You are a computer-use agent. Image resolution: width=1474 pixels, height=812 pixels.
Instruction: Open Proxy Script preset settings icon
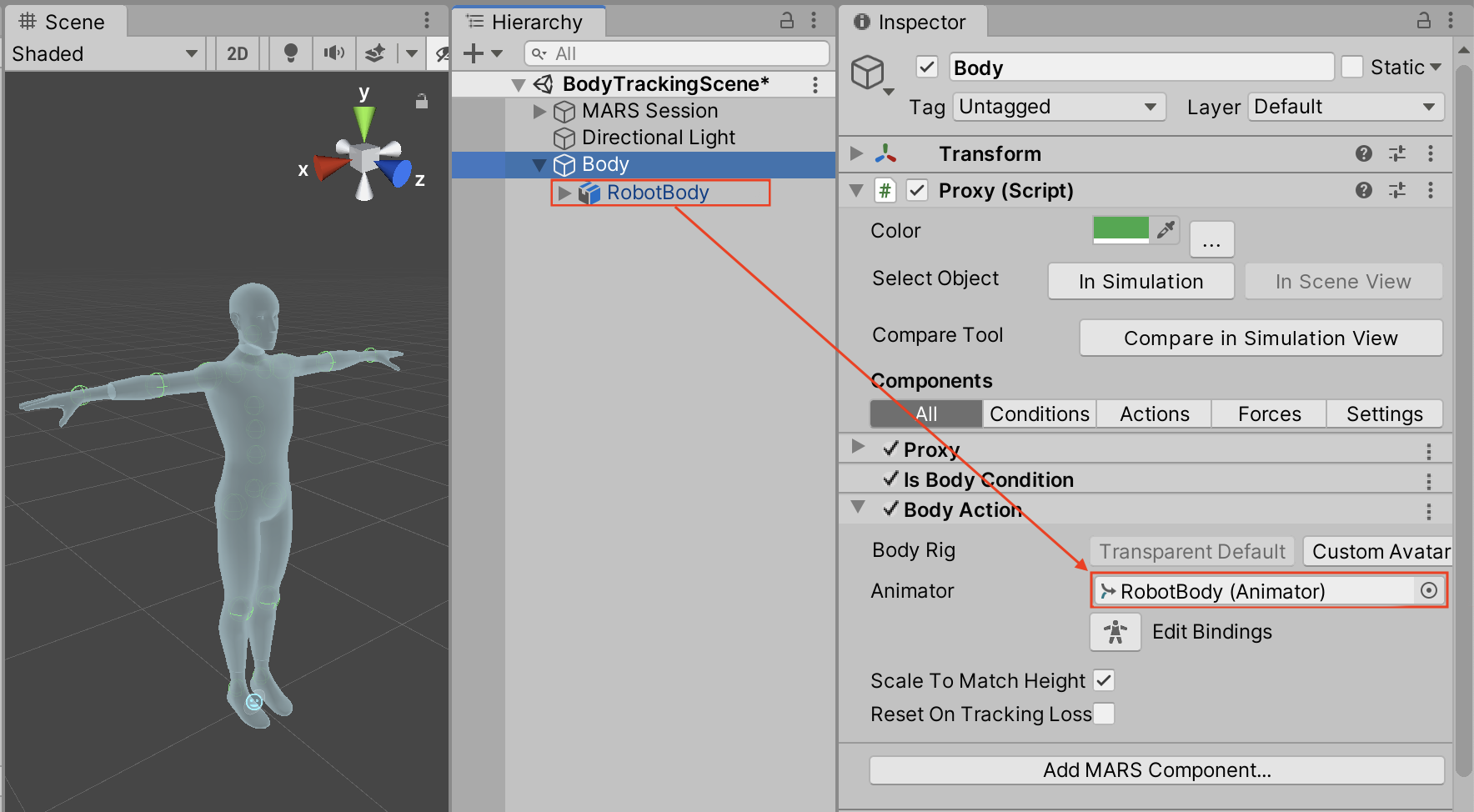[x=1397, y=191]
